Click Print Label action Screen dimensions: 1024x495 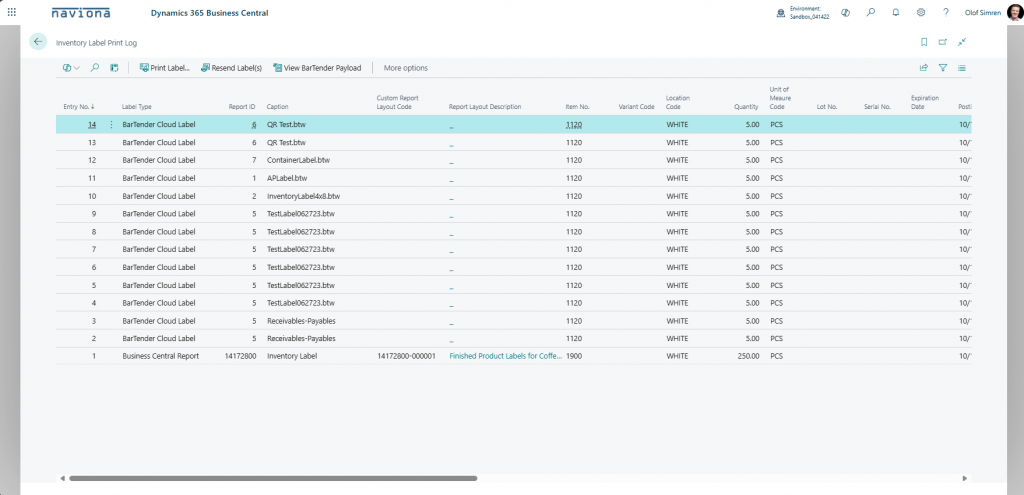(x=165, y=68)
